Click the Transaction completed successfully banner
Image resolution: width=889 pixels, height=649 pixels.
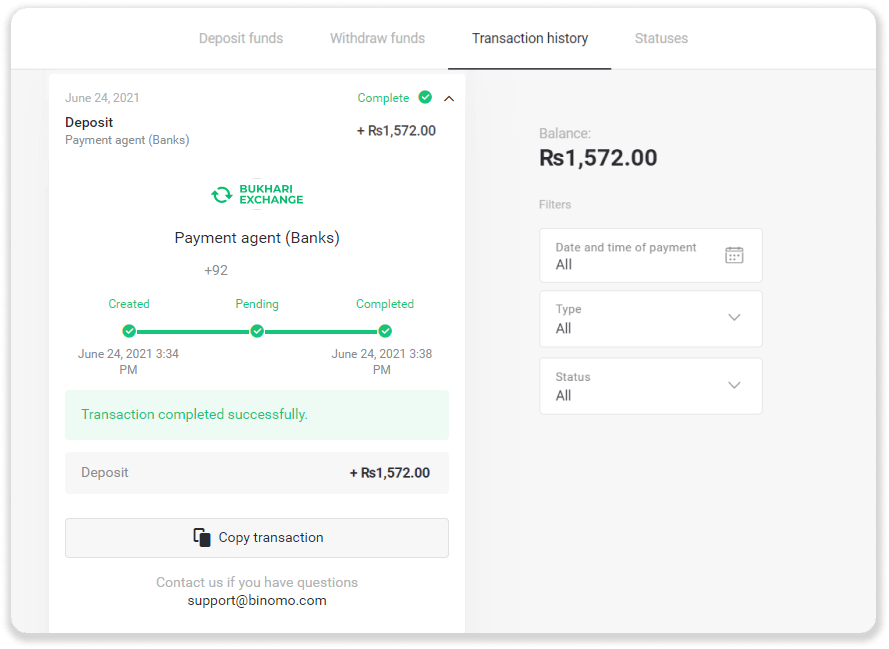coord(257,414)
